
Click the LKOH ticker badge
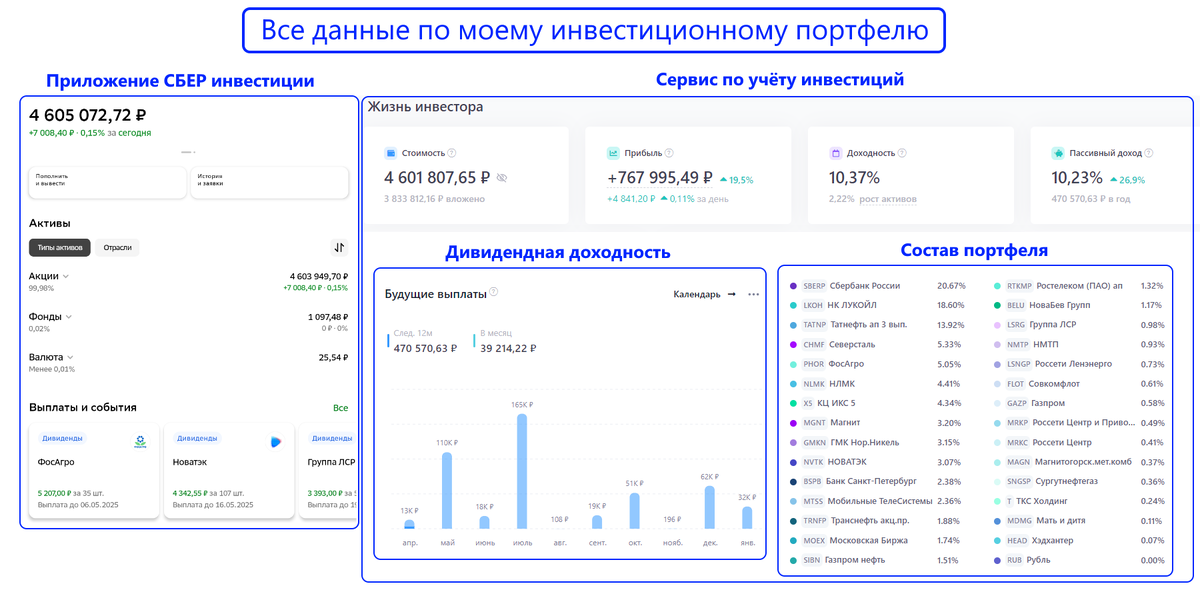pyautogui.click(x=813, y=305)
